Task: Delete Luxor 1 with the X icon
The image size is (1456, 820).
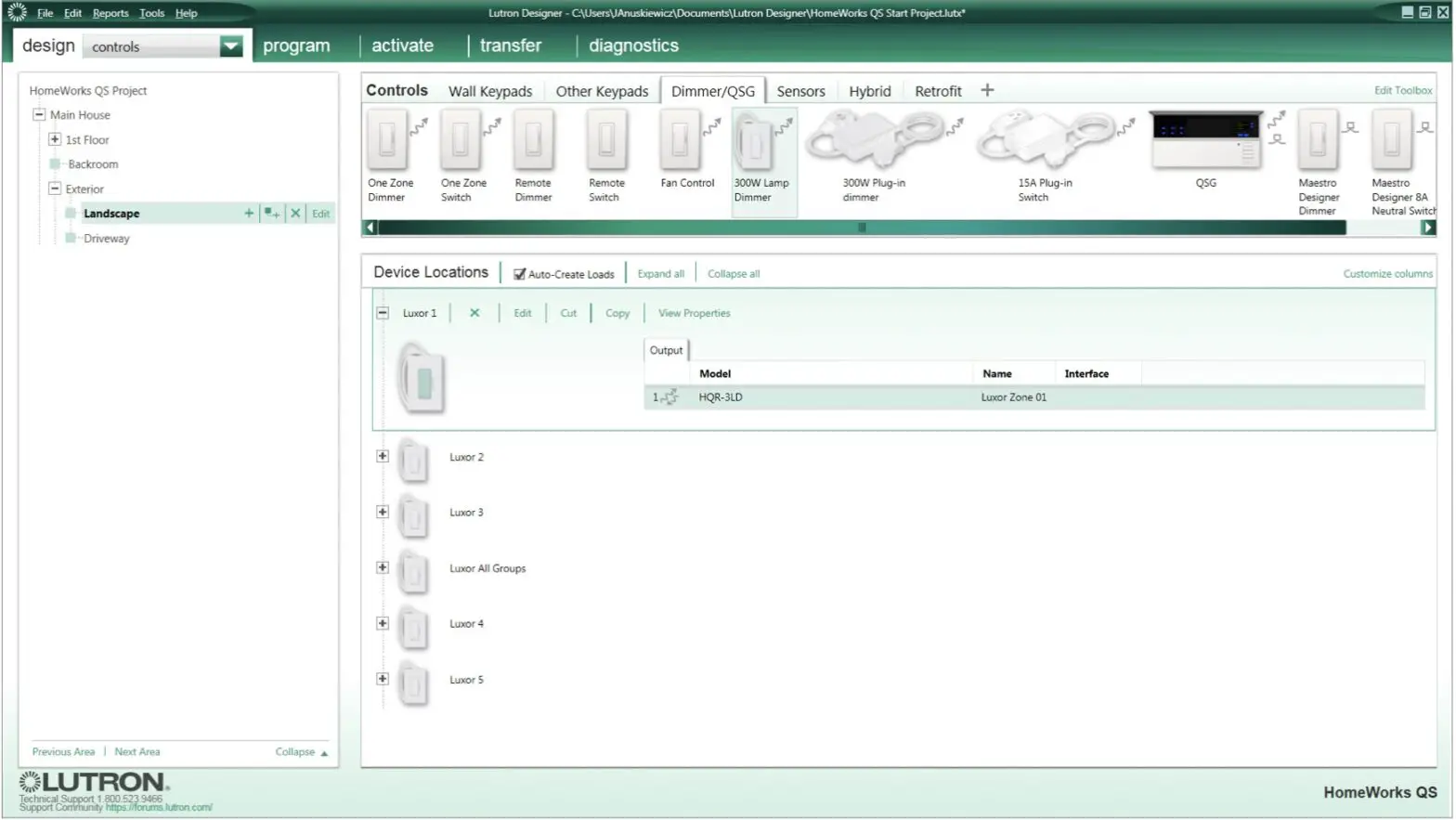Action: (474, 313)
